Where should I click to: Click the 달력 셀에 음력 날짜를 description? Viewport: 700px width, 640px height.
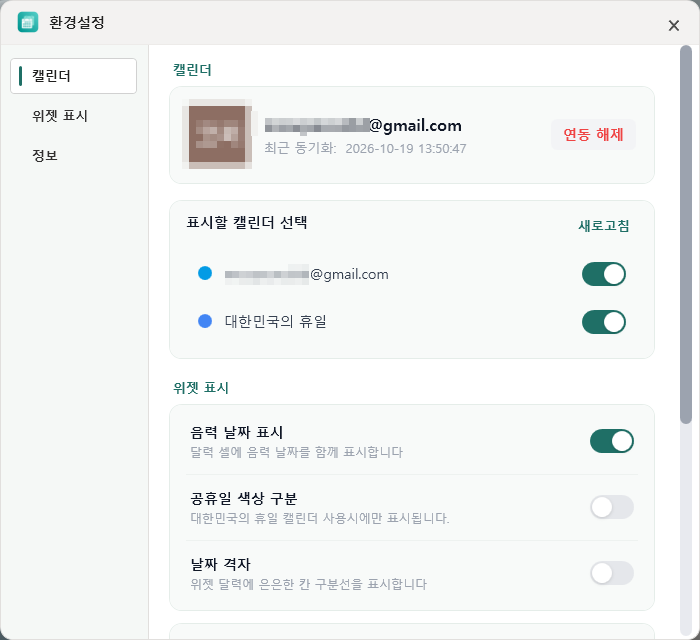[296, 452]
